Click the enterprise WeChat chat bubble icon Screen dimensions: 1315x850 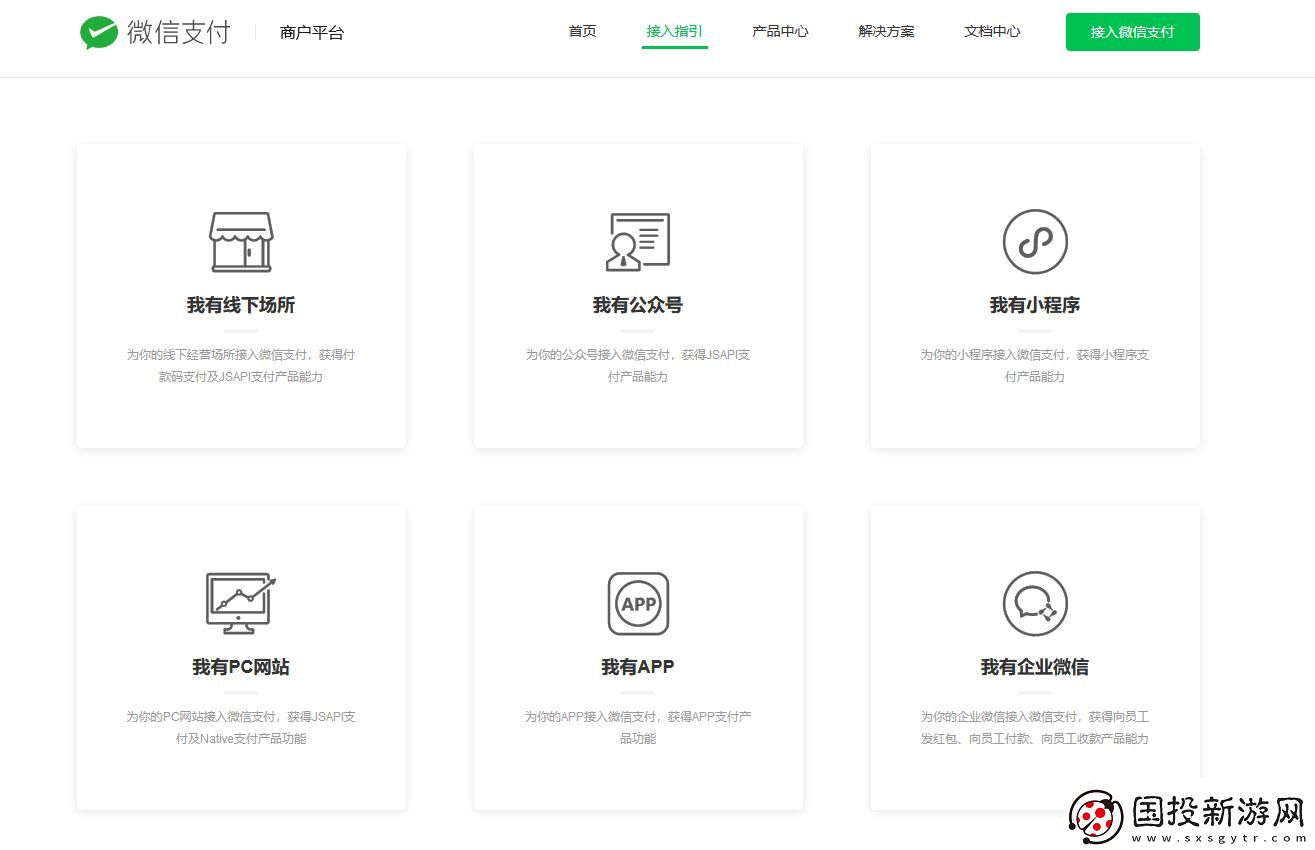click(x=1034, y=603)
